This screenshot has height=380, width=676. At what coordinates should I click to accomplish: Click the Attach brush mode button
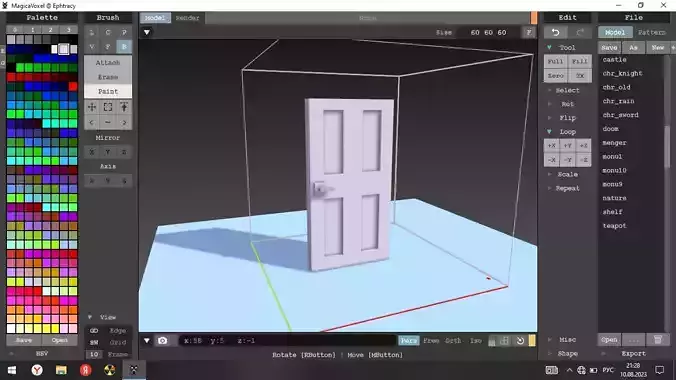click(x=108, y=63)
